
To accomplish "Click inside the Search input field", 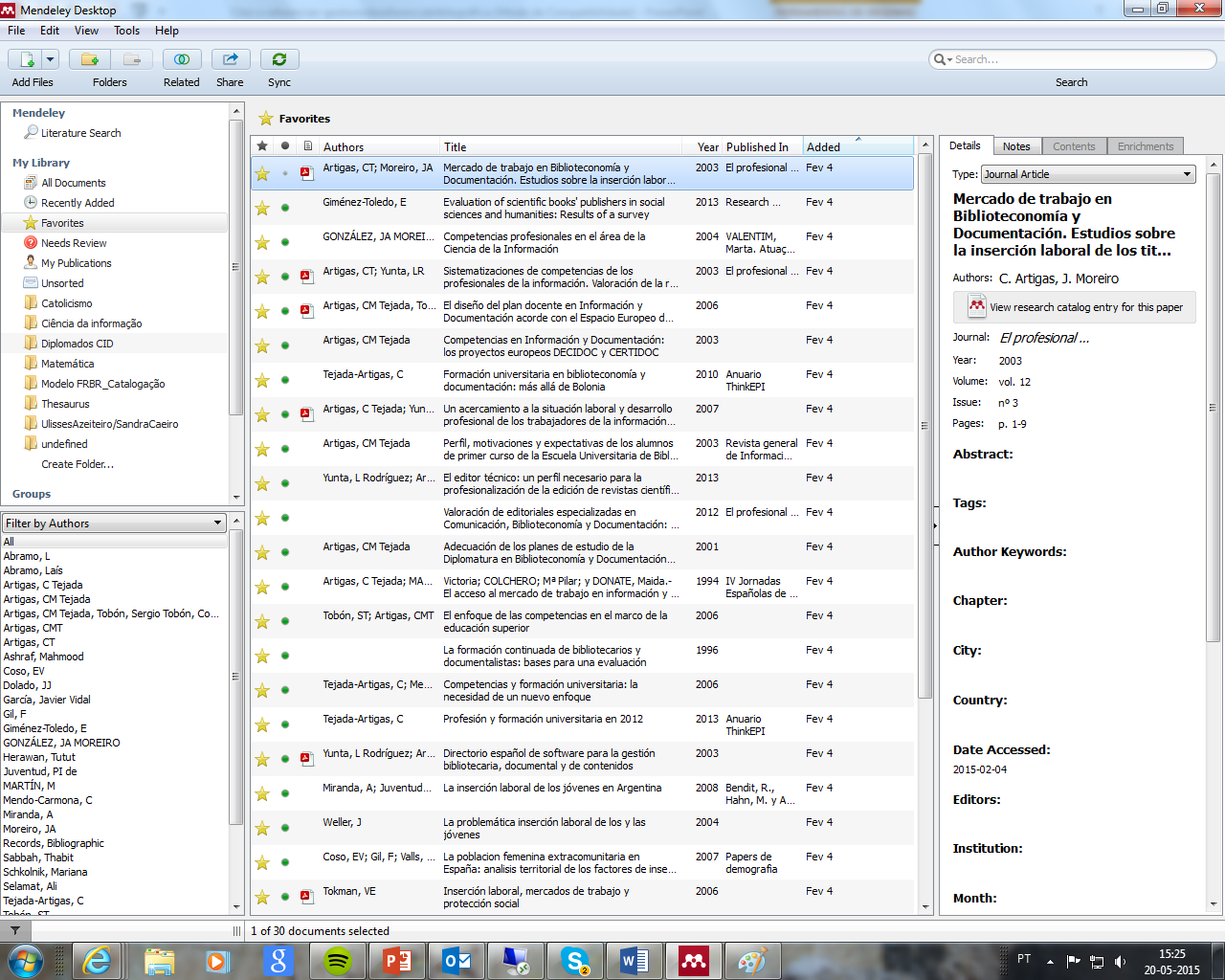I will (x=1081, y=59).
